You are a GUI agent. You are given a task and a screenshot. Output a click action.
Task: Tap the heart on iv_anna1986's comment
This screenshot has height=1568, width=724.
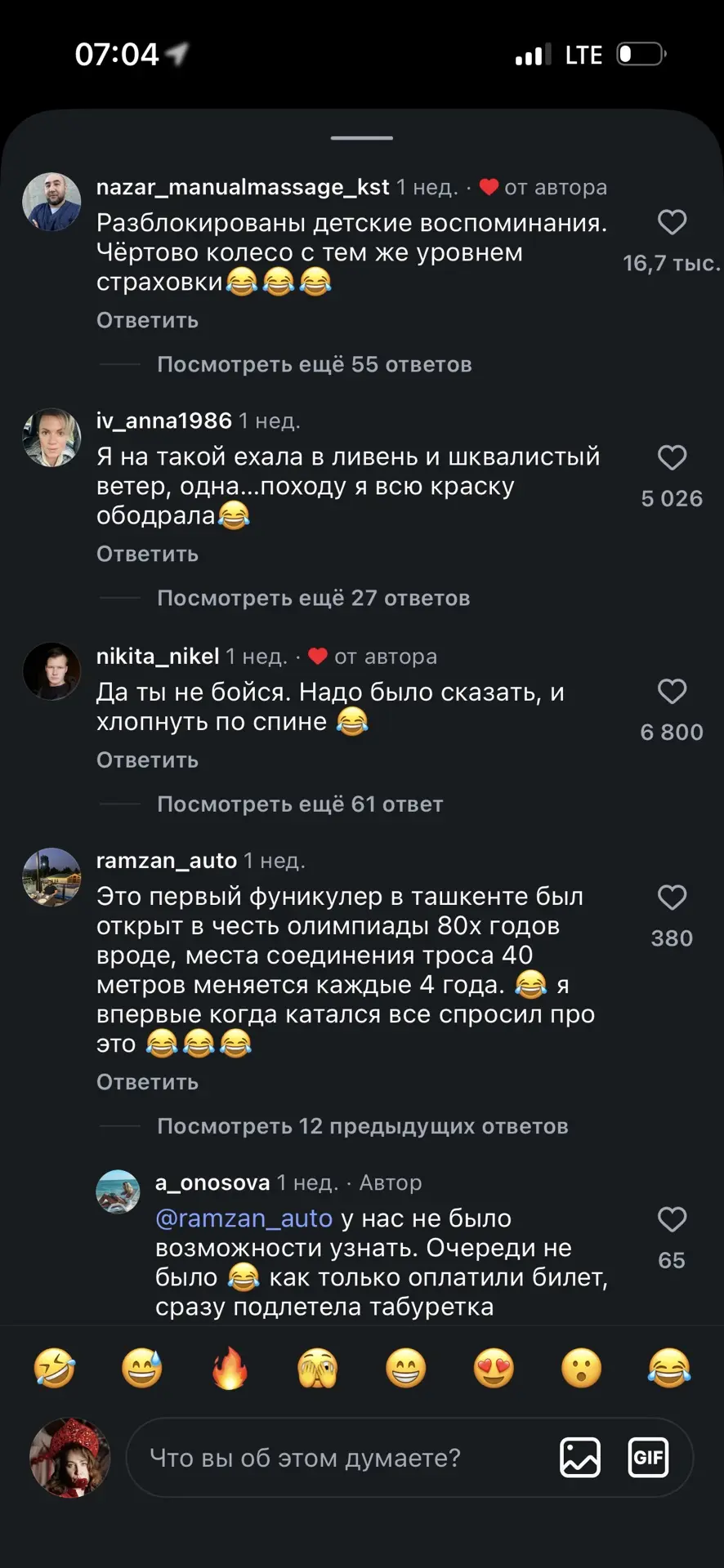pyautogui.click(x=672, y=457)
